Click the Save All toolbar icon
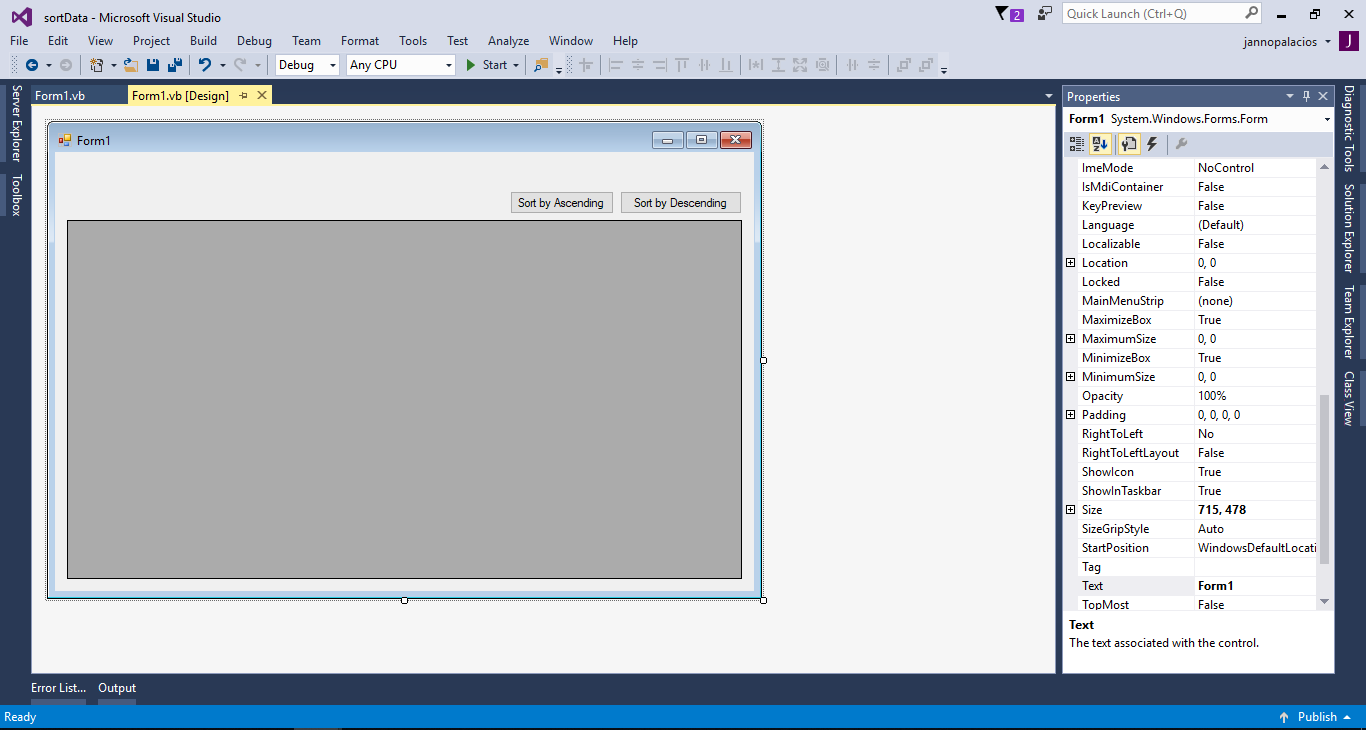The height and width of the screenshot is (730, 1366). click(x=175, y=65)
